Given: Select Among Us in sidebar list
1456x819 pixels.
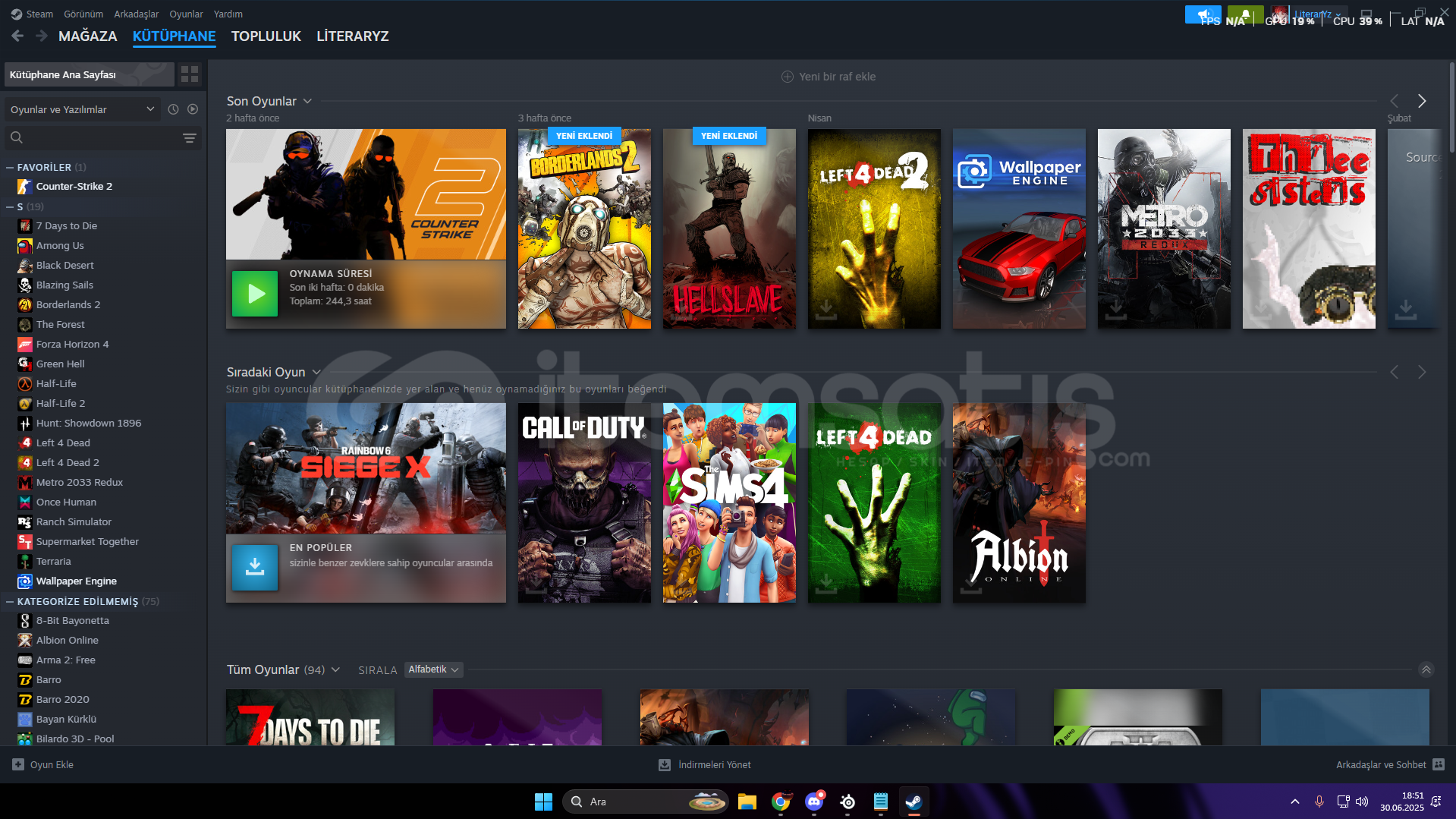Looking at the screenshot, I should [x=60, y=245].
